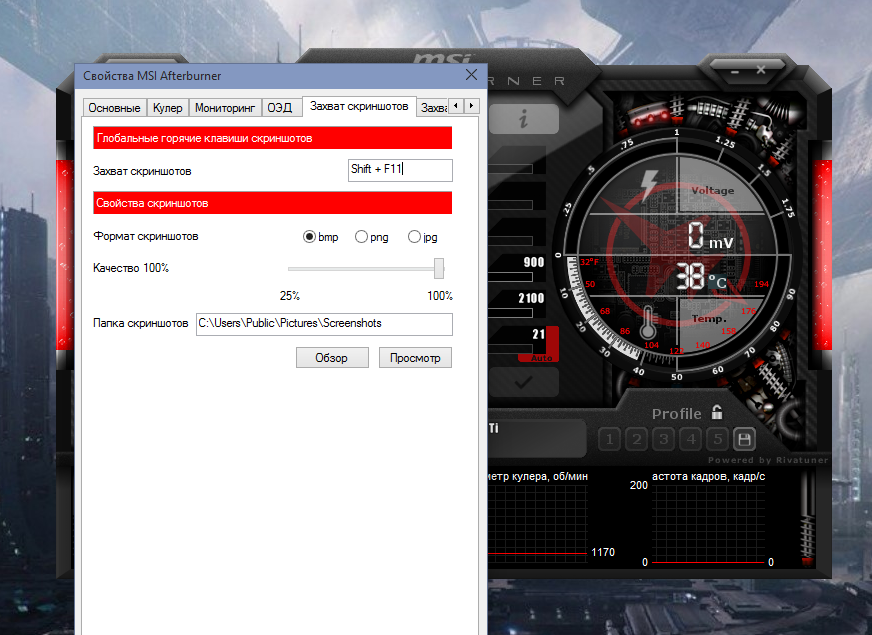Click the Свойства MSI Afterburner title text
Image resolution: width=872 pixels, height=635 pixels.
(x=152, y=76)
